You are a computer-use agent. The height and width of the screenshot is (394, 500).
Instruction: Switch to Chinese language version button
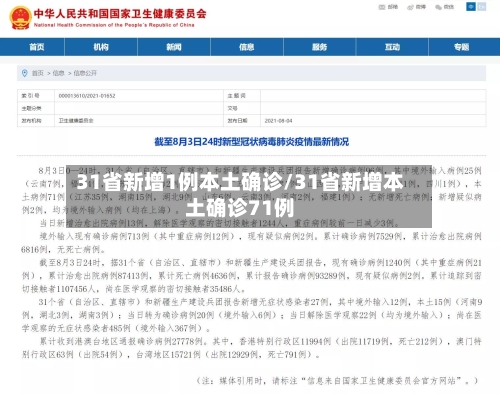coord(471,7)
